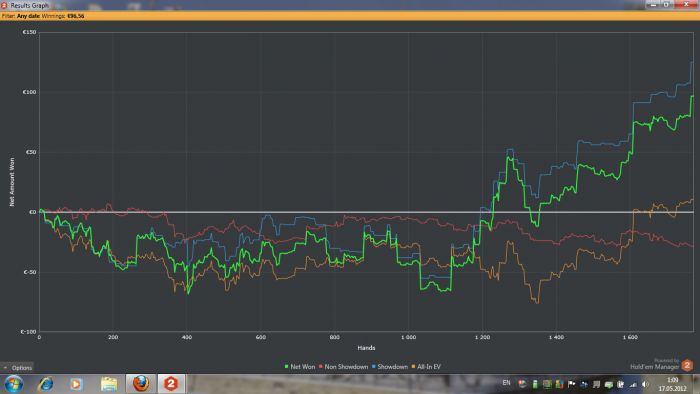The width and height of the screenshot is (700, 394).
Task: Click the Showdown legend label
Action: [392, 367]
